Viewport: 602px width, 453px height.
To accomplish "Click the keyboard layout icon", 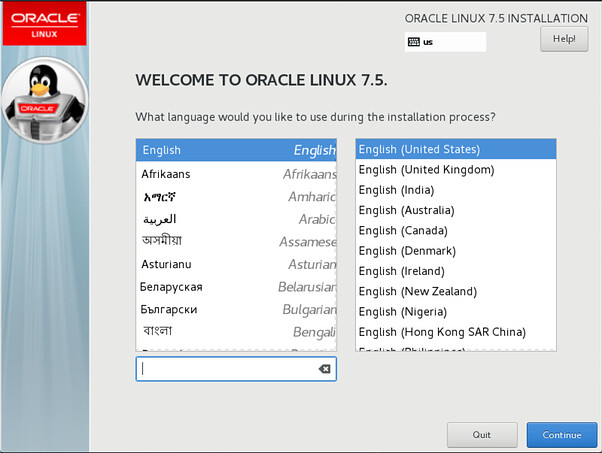I will [x=413, y=42].
